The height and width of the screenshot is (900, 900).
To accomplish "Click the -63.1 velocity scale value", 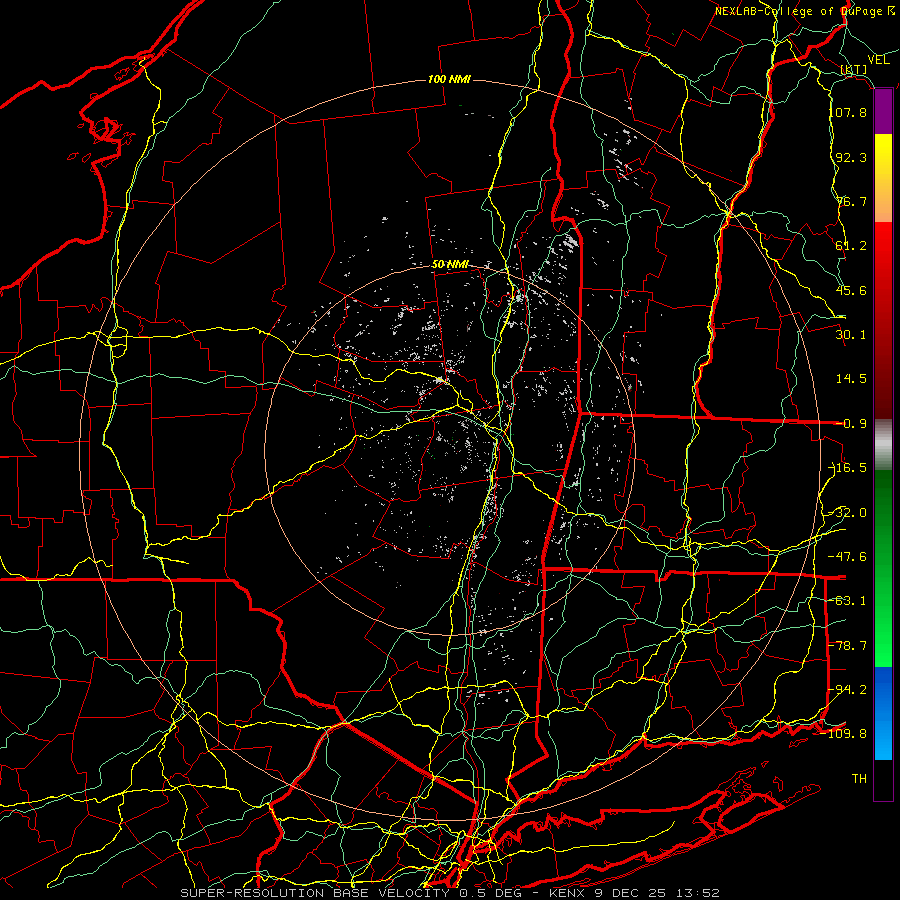I will [848, 601].
